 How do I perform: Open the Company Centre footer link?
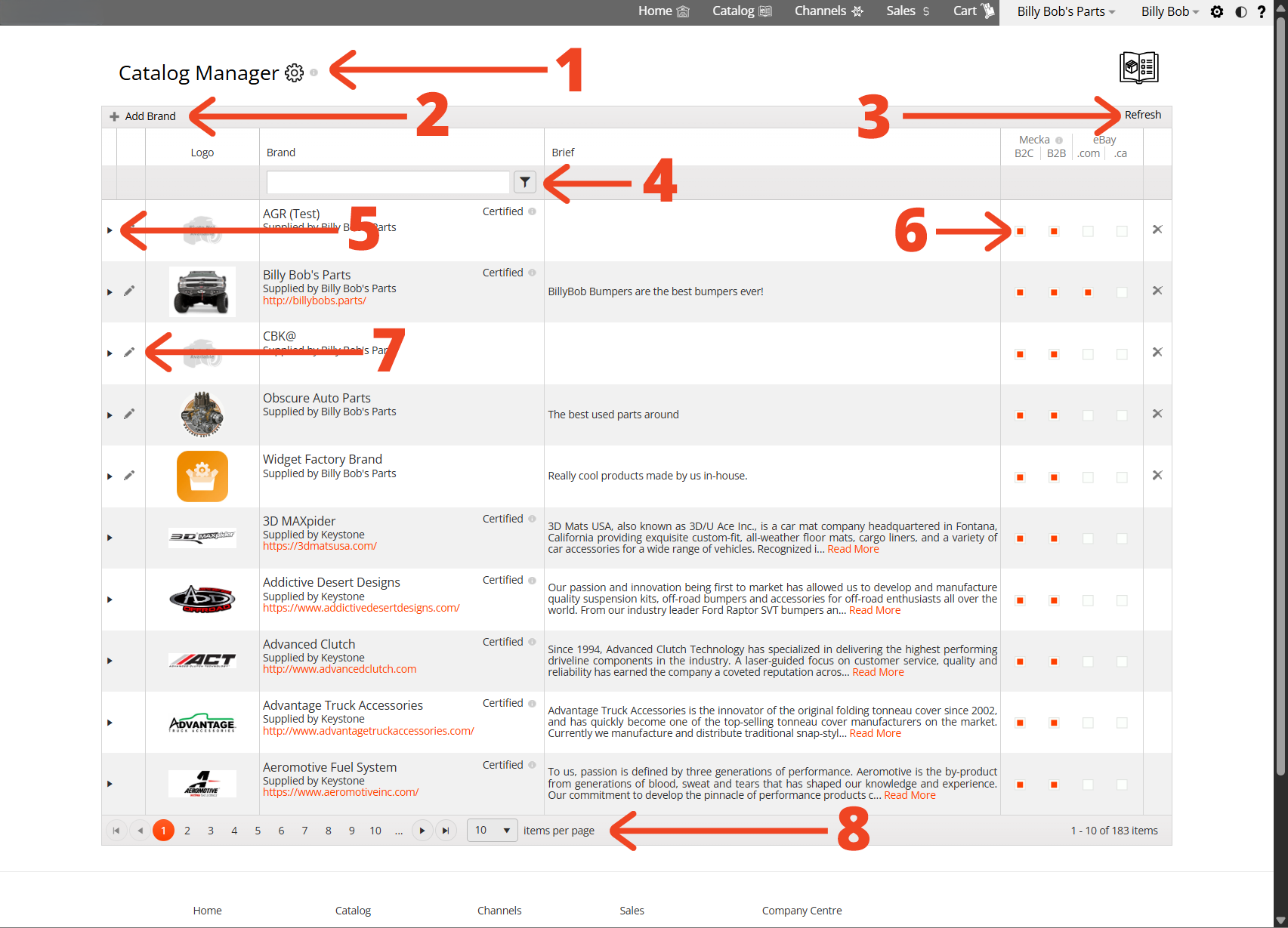click(x=802, y=911)
